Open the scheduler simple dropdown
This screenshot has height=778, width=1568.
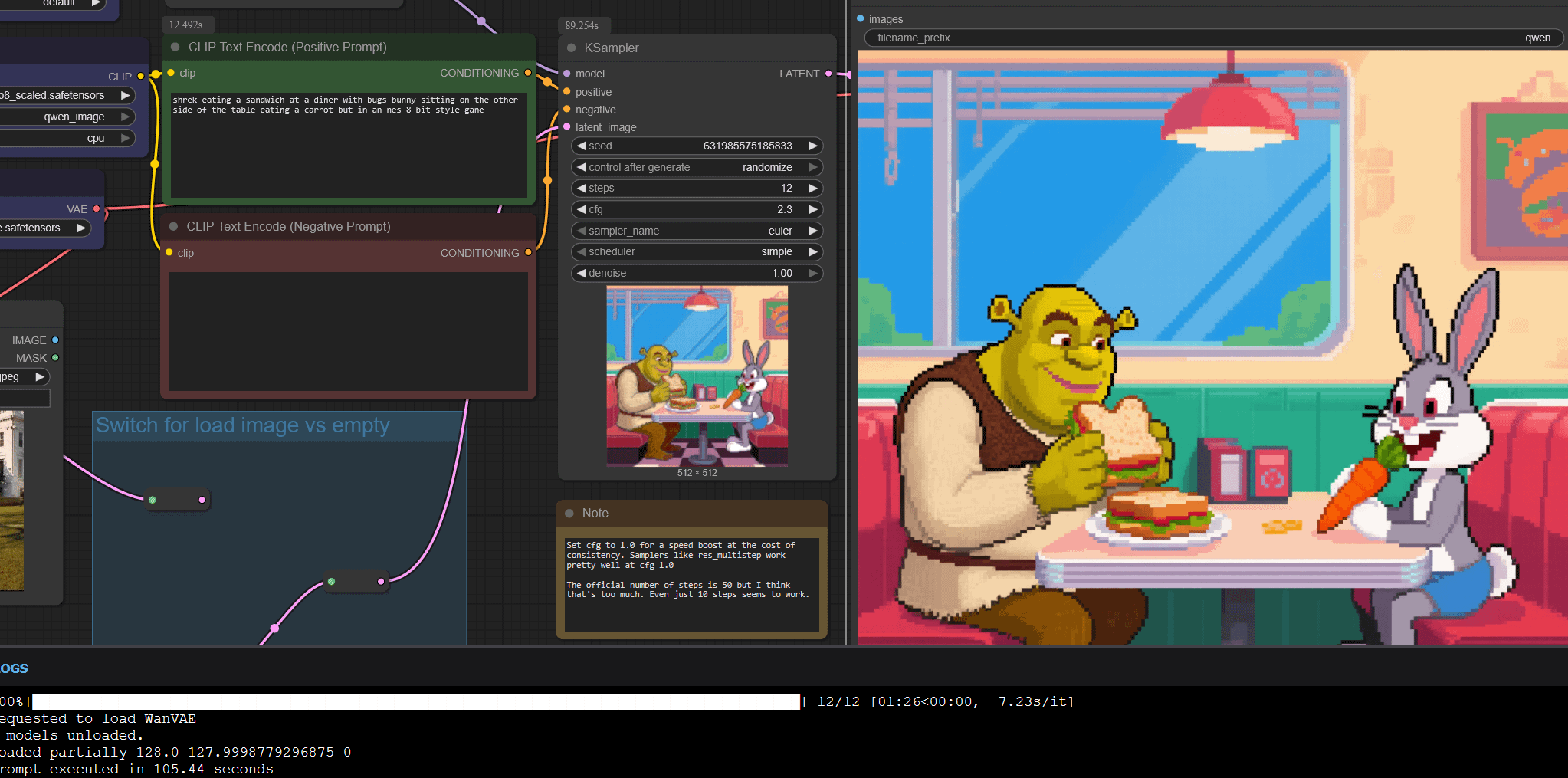click(x=697, y=251)
